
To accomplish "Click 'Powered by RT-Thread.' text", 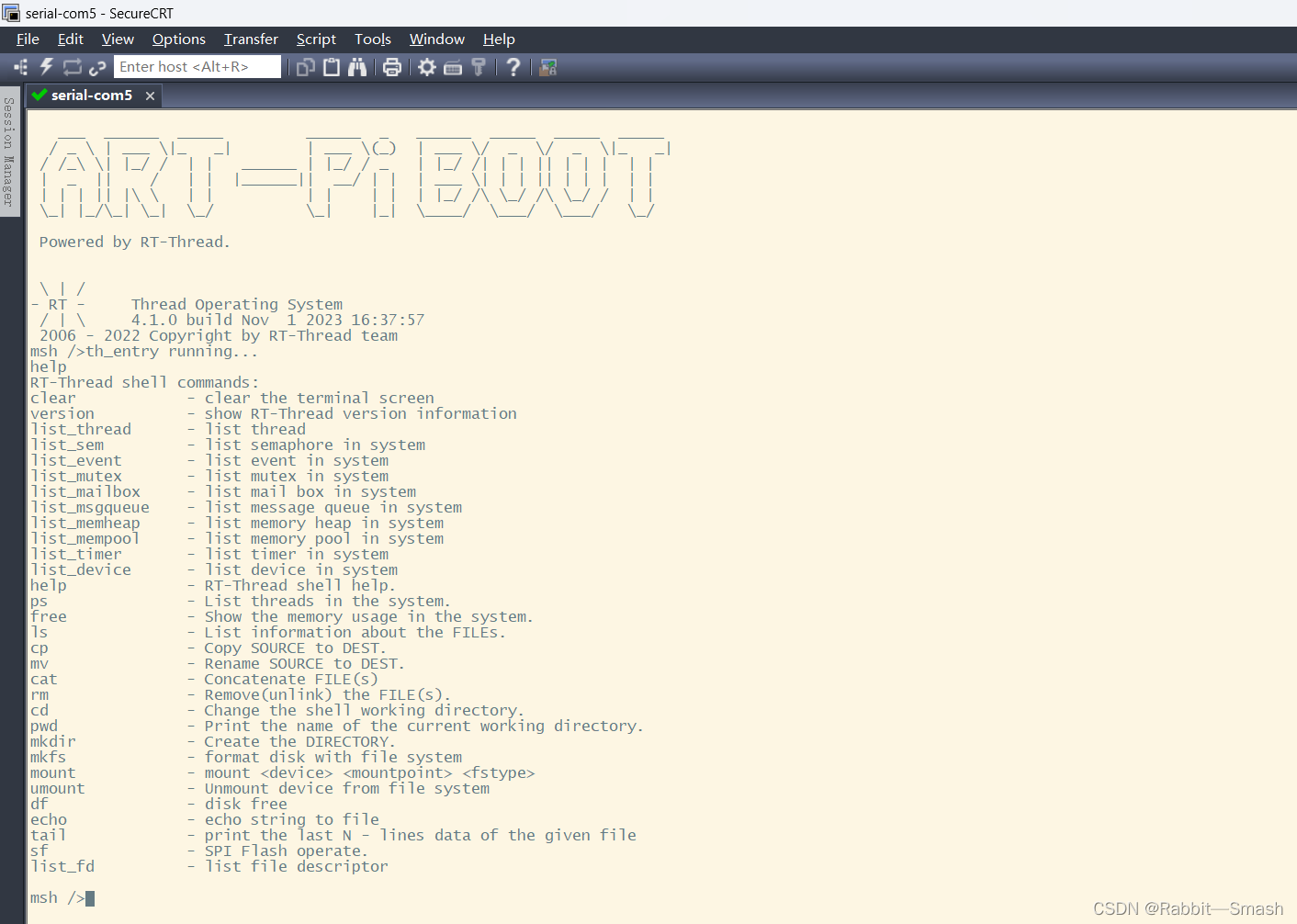I will tap(135, 242).
